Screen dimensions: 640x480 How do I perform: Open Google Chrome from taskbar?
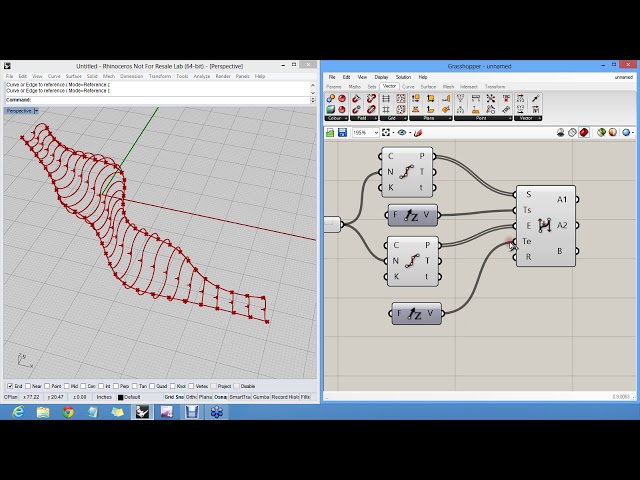(x=68, y=412)
